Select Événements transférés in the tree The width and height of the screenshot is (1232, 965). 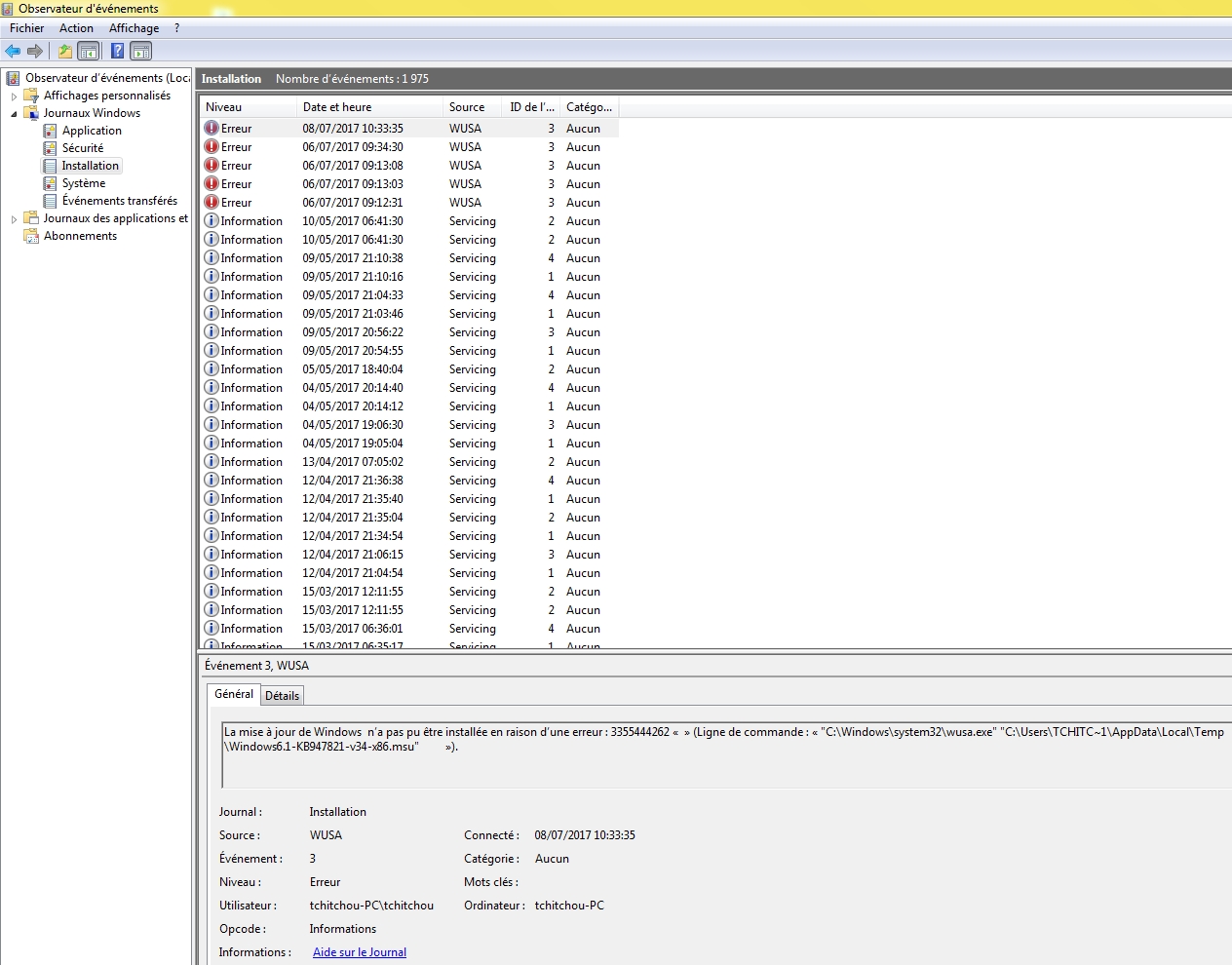click(x=120, y=201)
